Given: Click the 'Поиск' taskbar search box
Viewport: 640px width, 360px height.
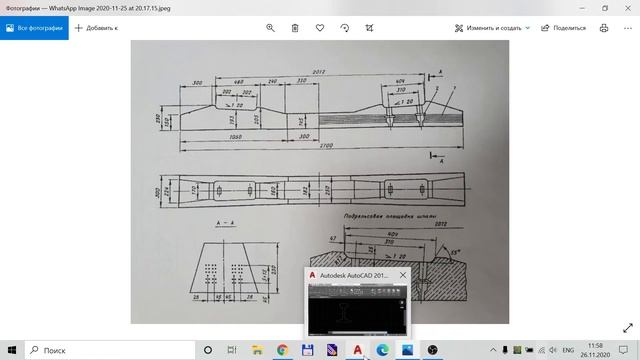Looking at the screenshot, I should pyautogui.click(x=110, y=350).
